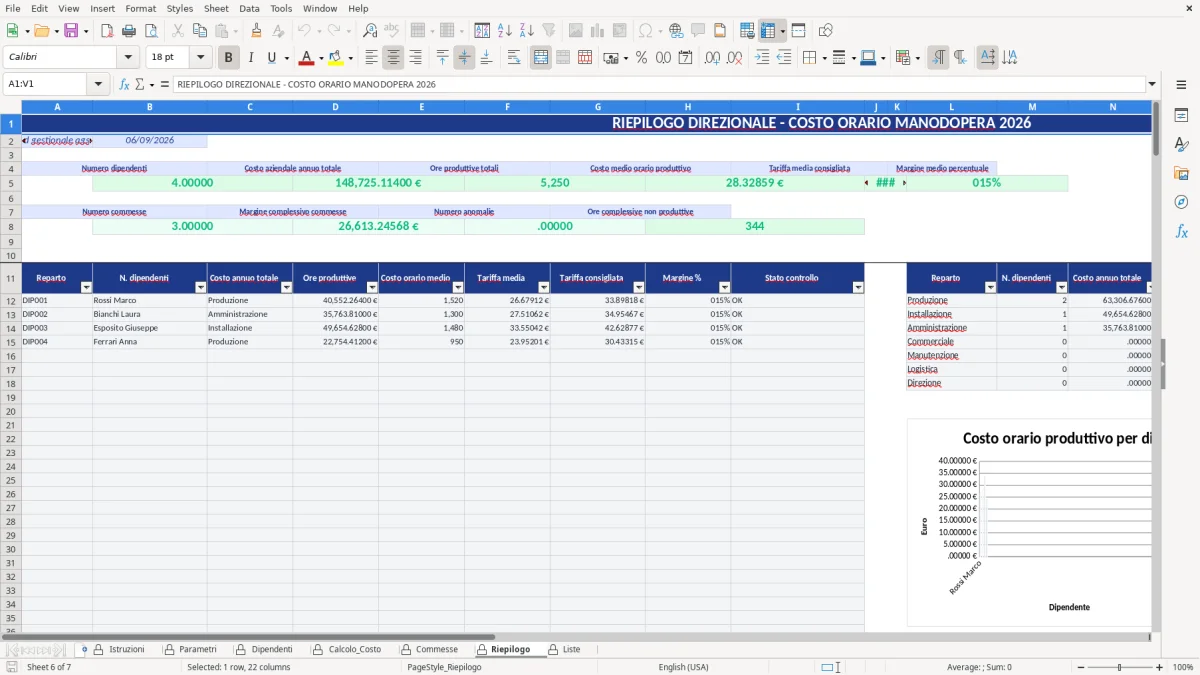Open the Data menu
1200x675 pixels.
coord(249,8)
